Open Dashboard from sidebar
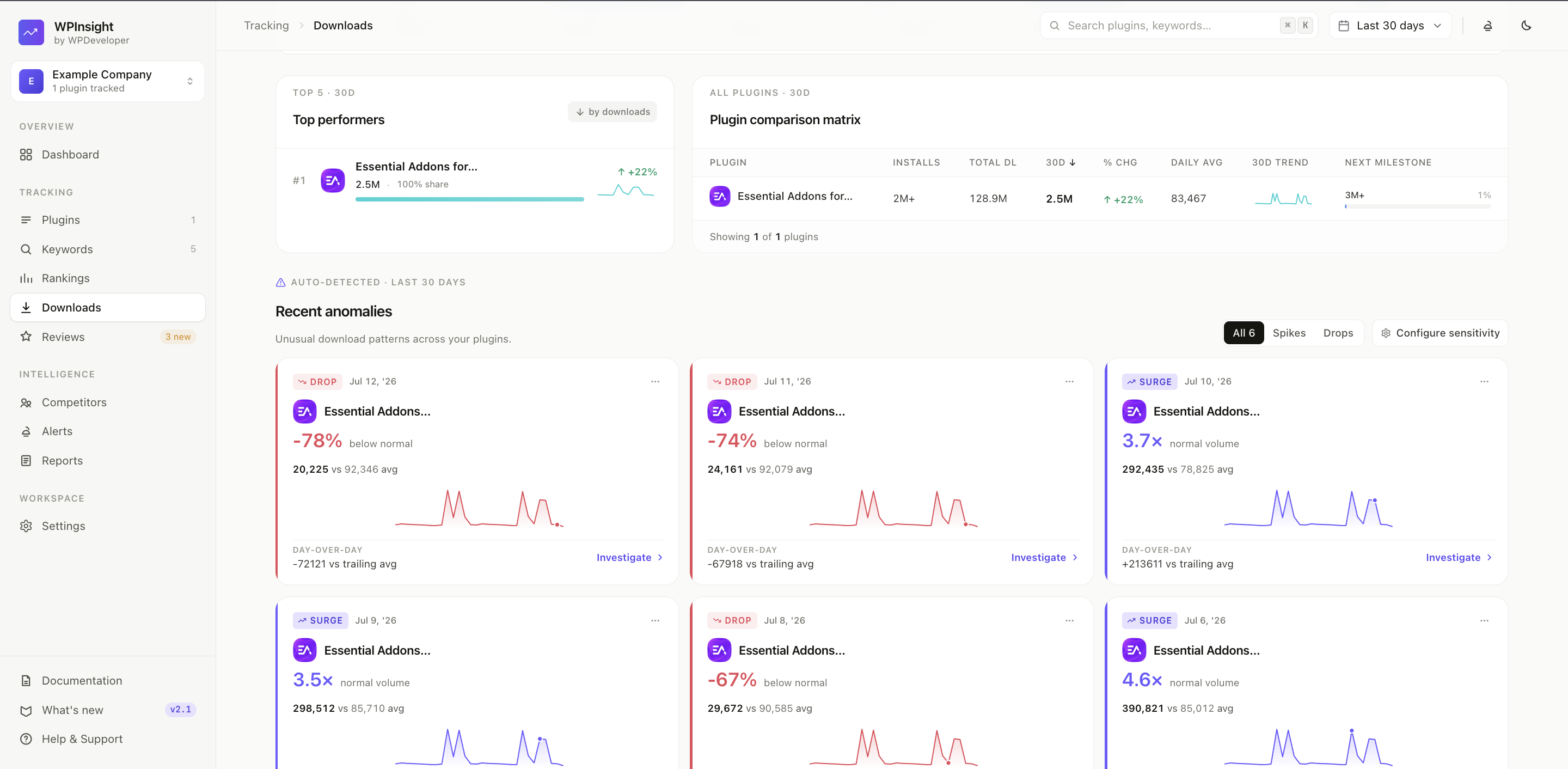This screenshot has height=769, width=1568. pos(108,155)
